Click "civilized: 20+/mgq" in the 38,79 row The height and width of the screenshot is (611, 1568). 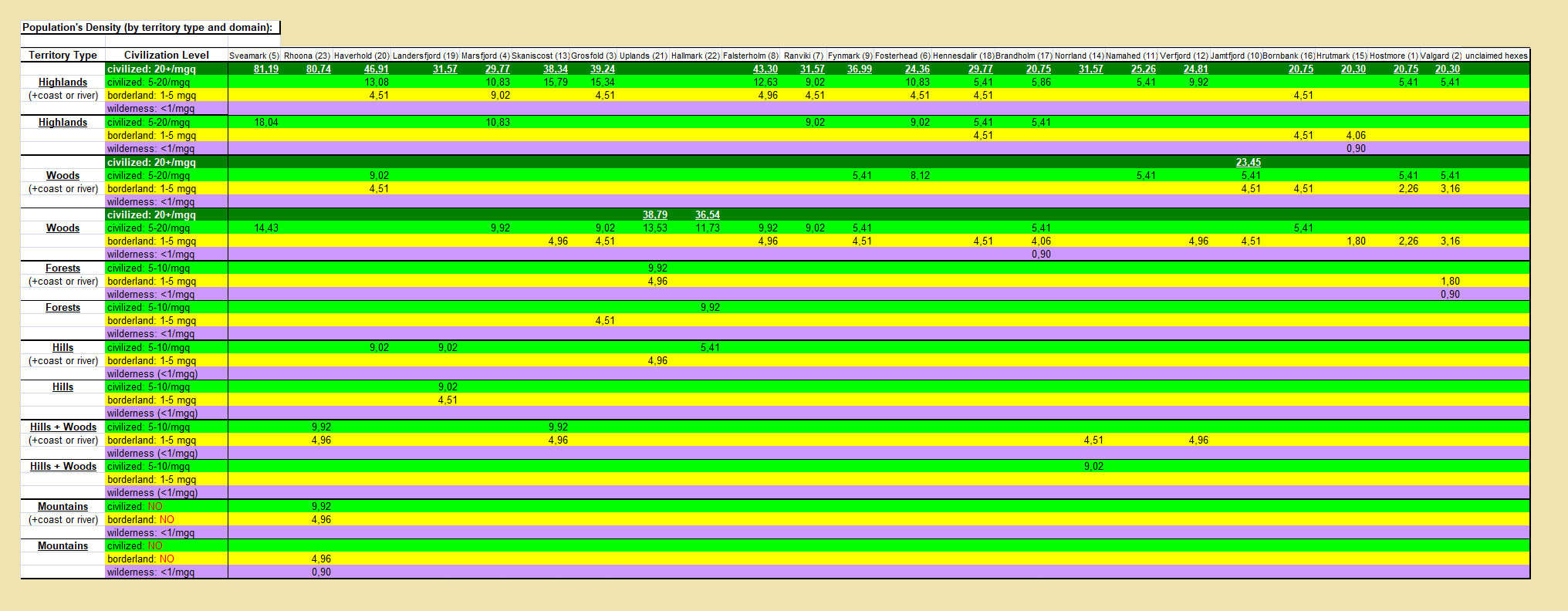151,214
